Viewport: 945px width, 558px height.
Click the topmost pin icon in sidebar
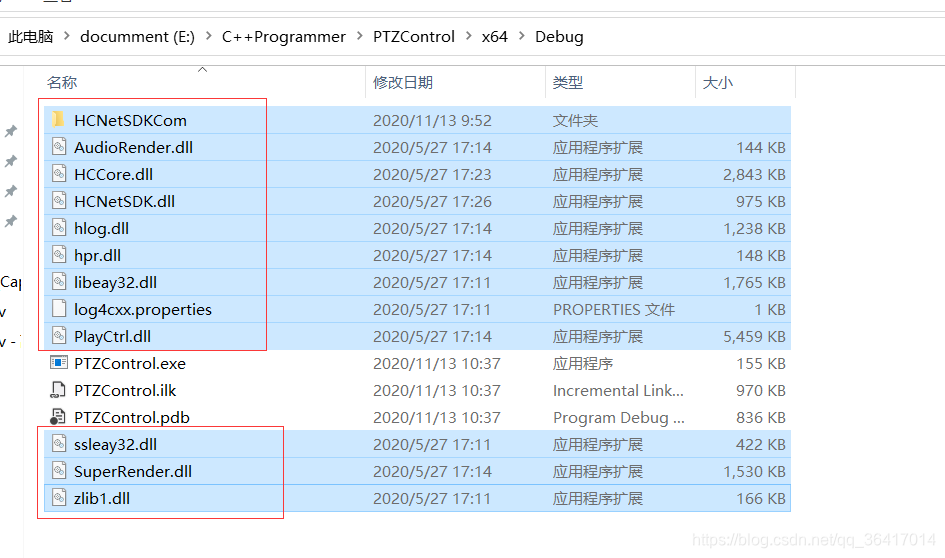click(x=11, y=131)
